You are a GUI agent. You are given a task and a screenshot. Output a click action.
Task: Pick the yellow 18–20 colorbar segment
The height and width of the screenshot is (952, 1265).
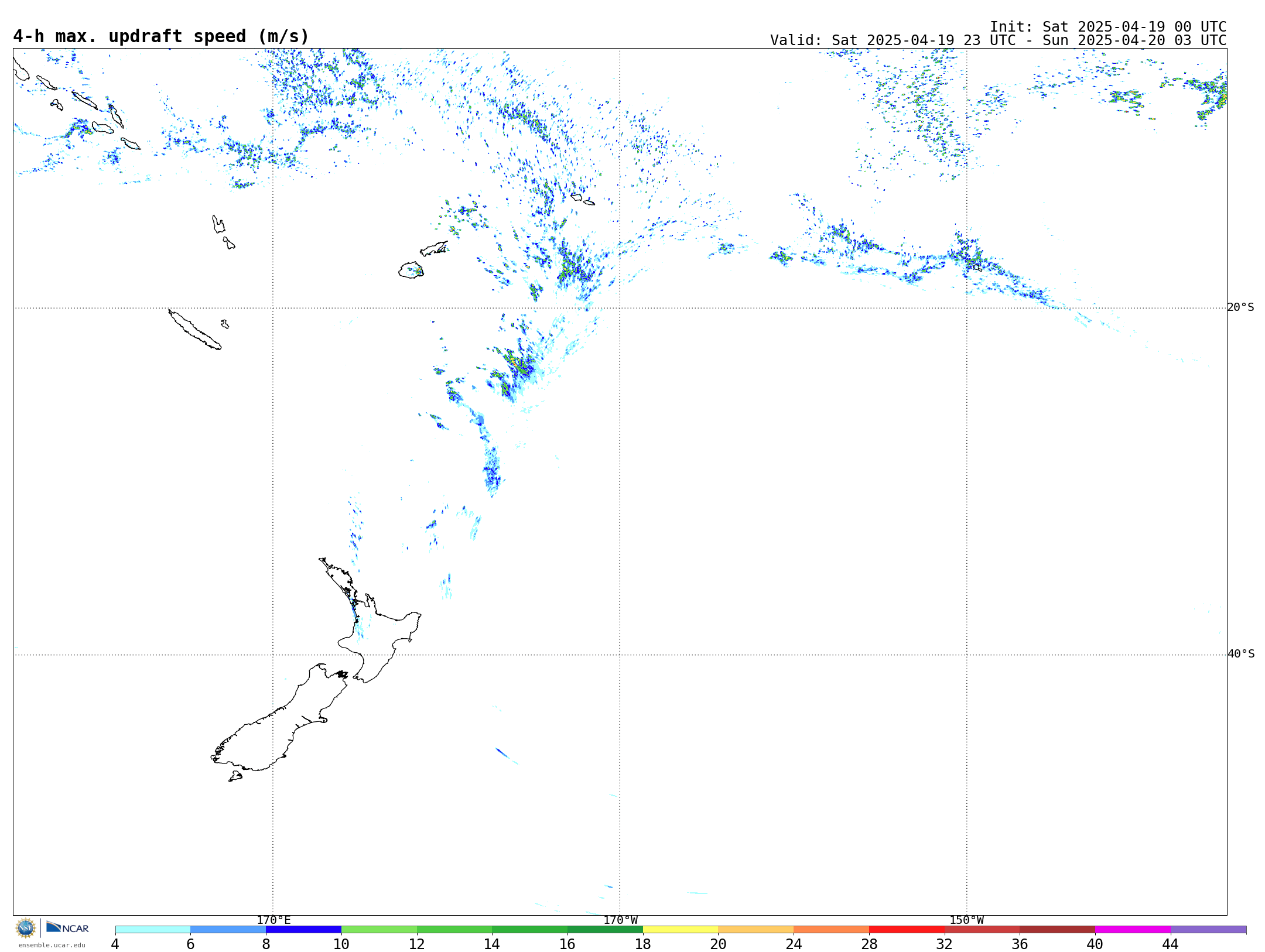[681, 930]
